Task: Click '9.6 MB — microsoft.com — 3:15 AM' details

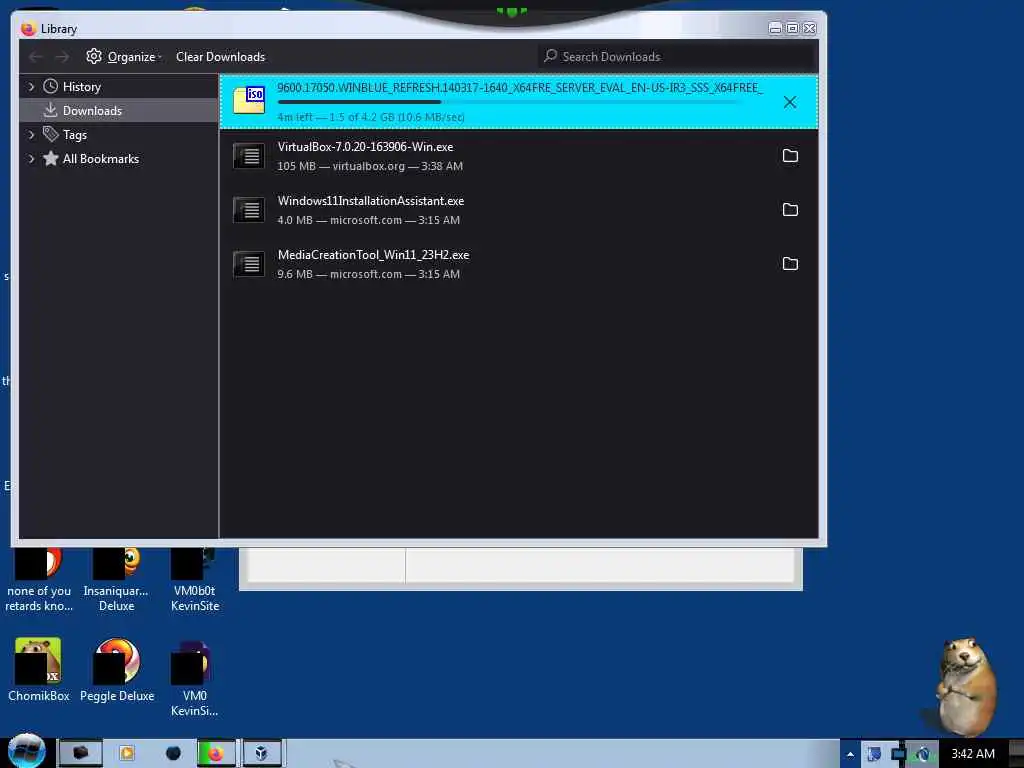Action: coord(368,275)
